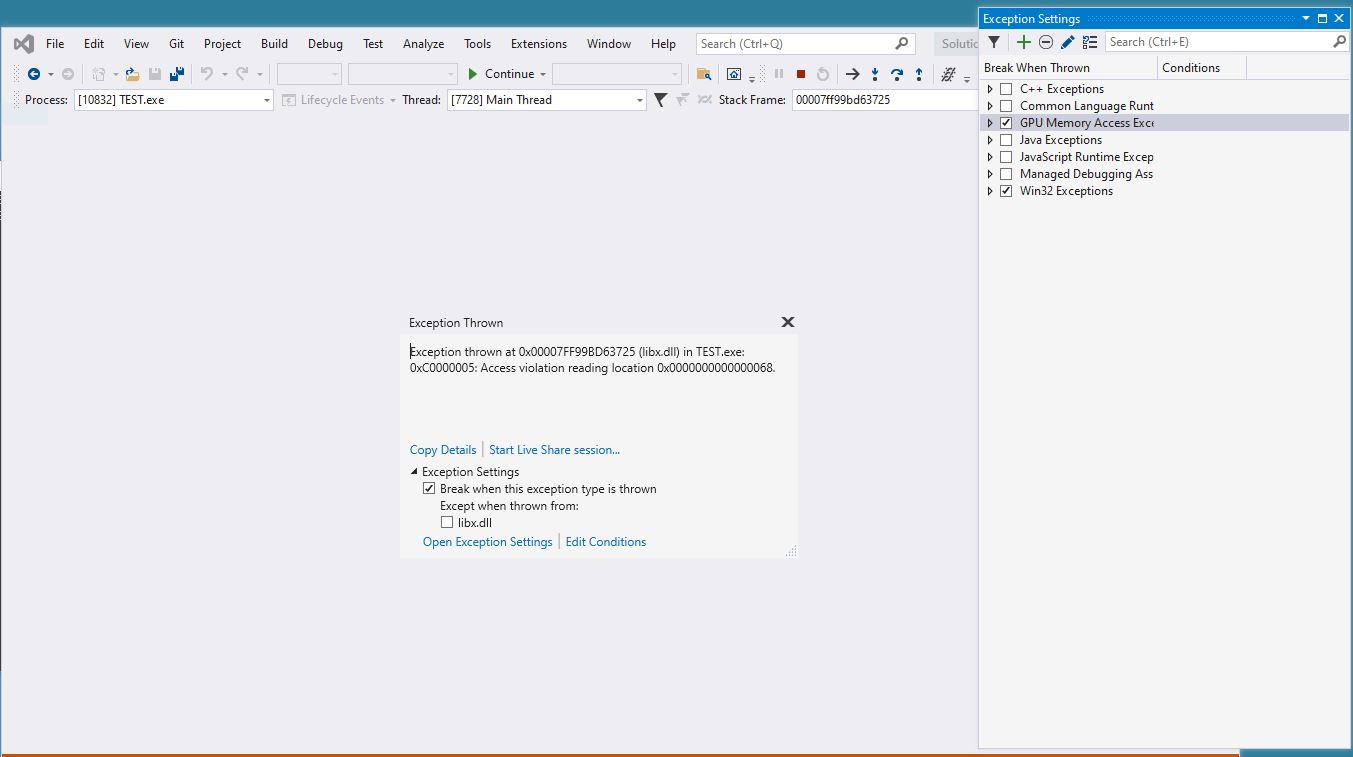Uncheck the Win32 Exceptions checkbox

pos(1006,191)
